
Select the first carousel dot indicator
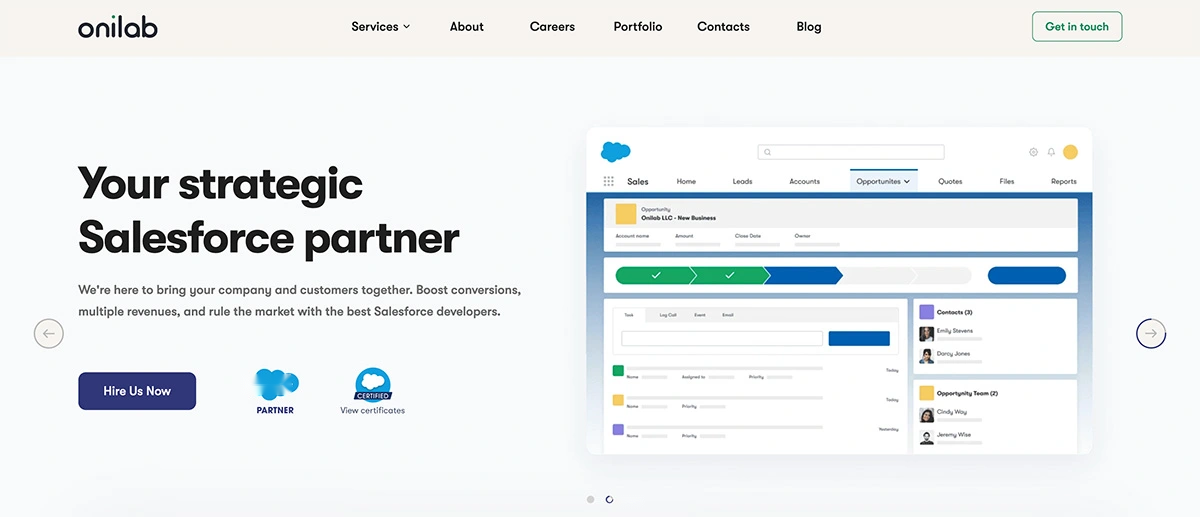pyautogui.click(x=590, y=499)
